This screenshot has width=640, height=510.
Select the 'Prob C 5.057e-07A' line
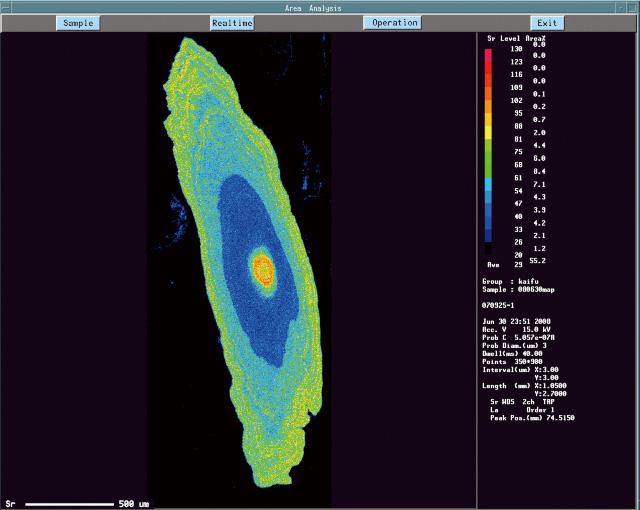tap(518, 338)
